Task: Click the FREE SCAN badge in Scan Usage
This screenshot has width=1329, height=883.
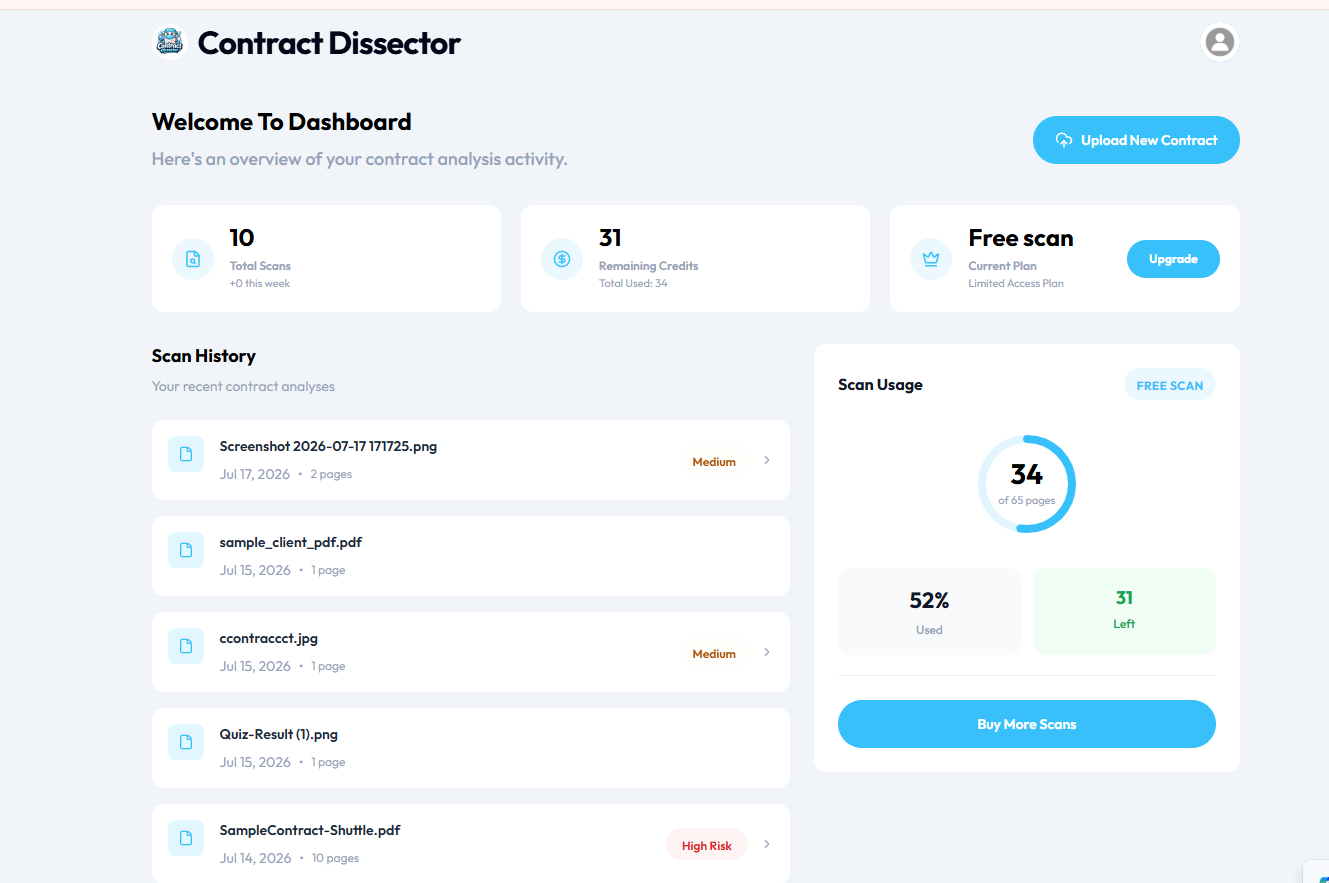Action: [1170, 385]
